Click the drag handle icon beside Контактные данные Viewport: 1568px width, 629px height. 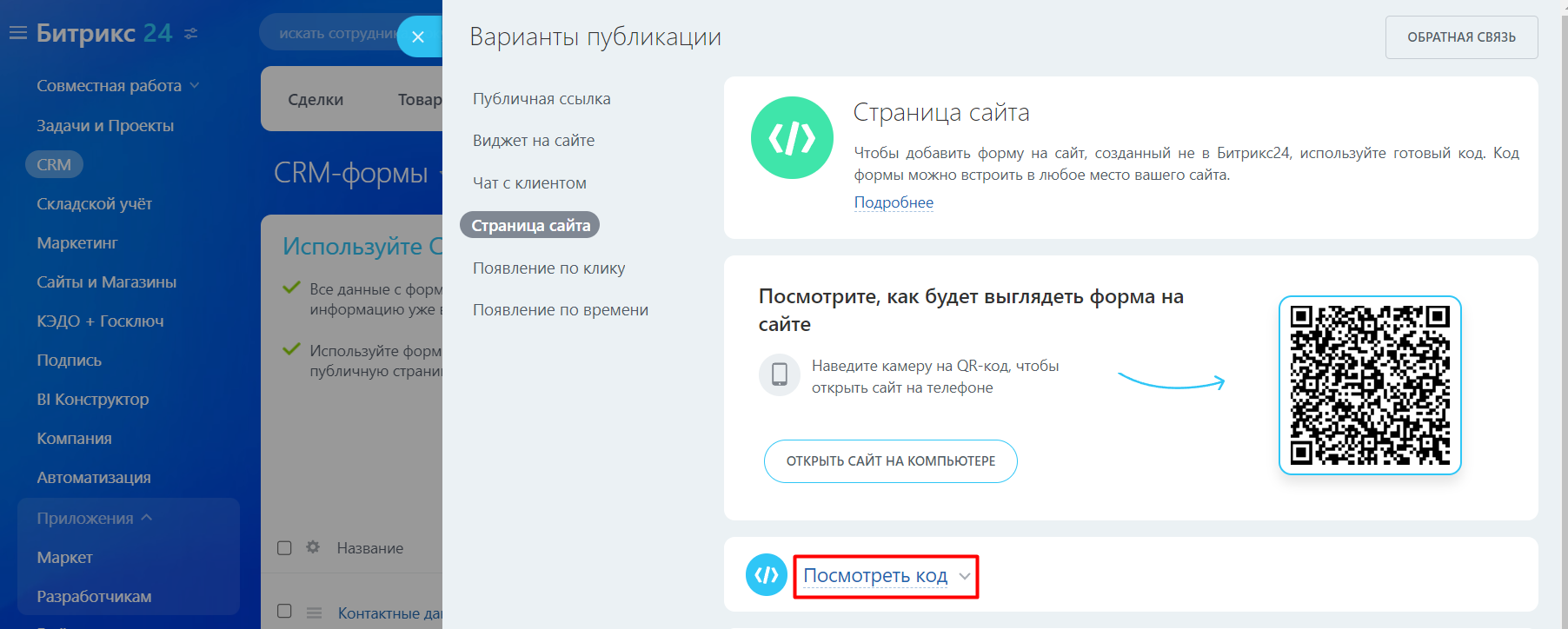314,612
